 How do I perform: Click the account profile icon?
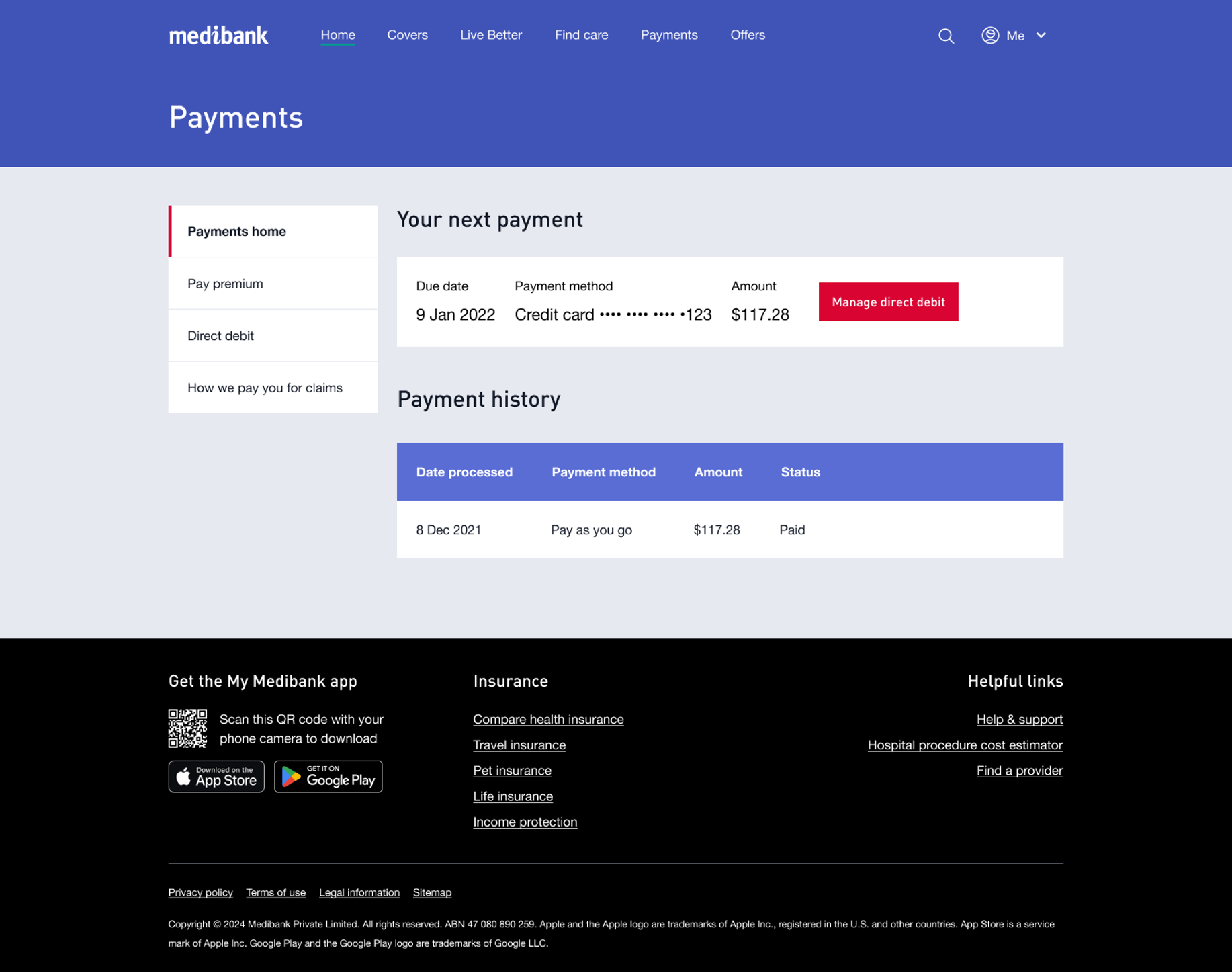(989, 36)
